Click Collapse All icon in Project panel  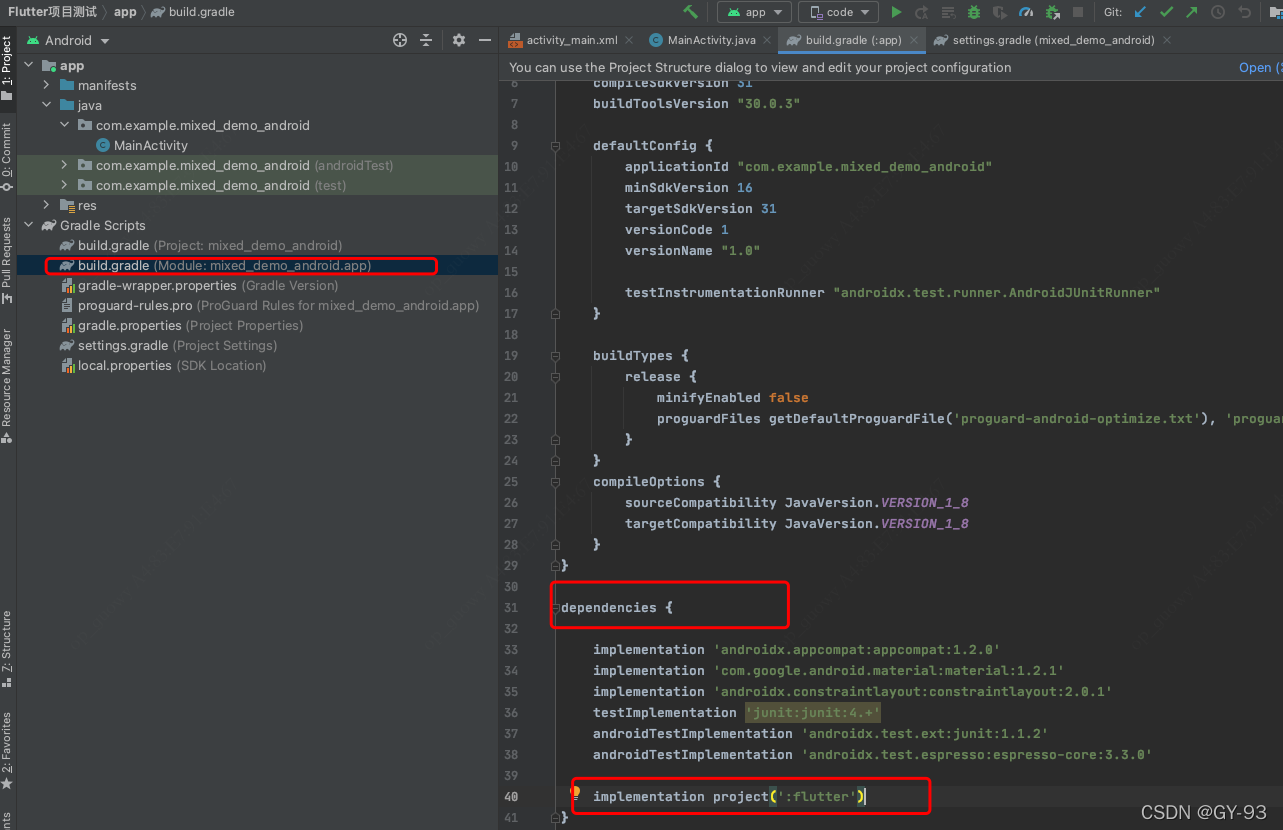point(426,40)
